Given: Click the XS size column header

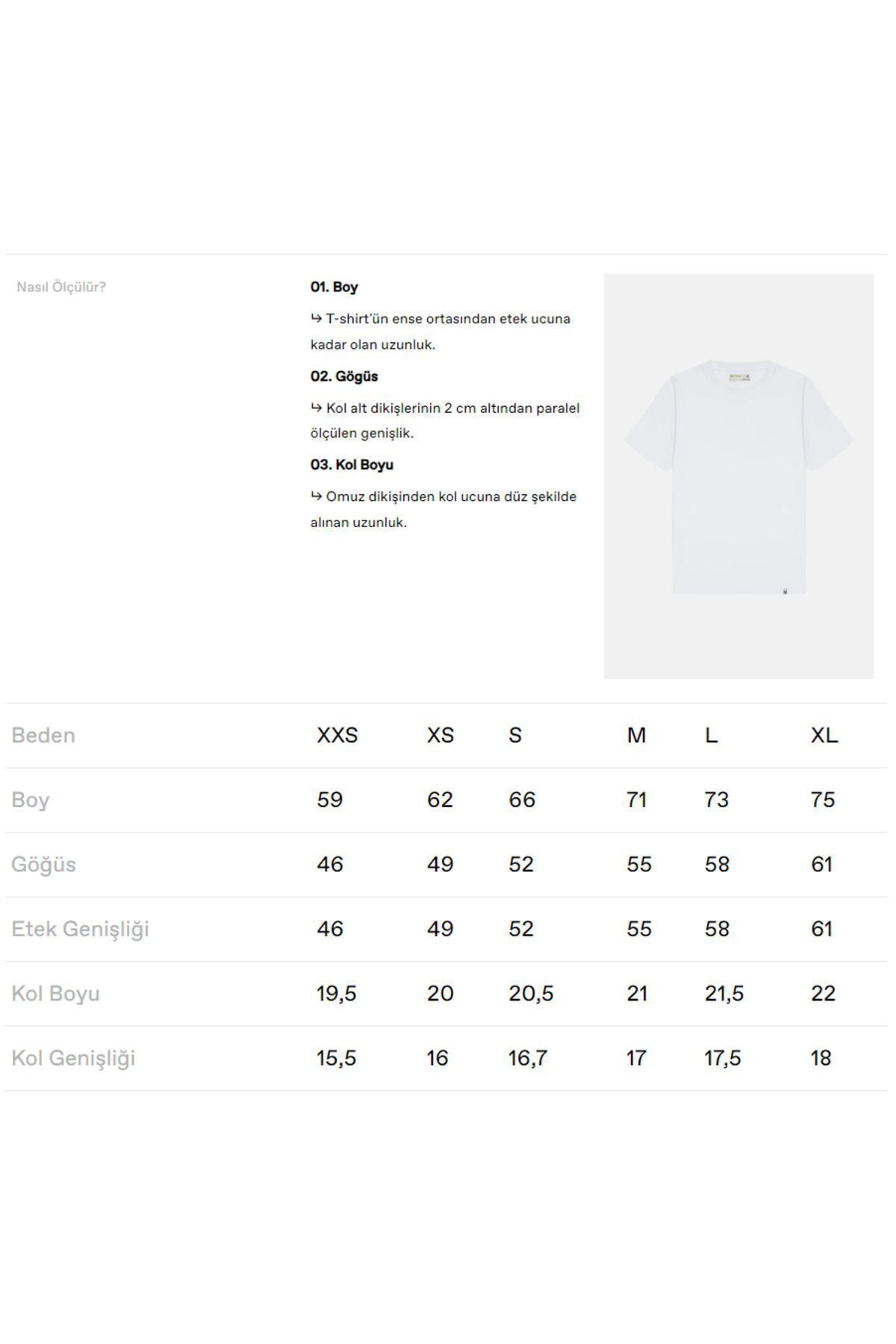Looking at the screenshot, I should click(x=441, y=735).
